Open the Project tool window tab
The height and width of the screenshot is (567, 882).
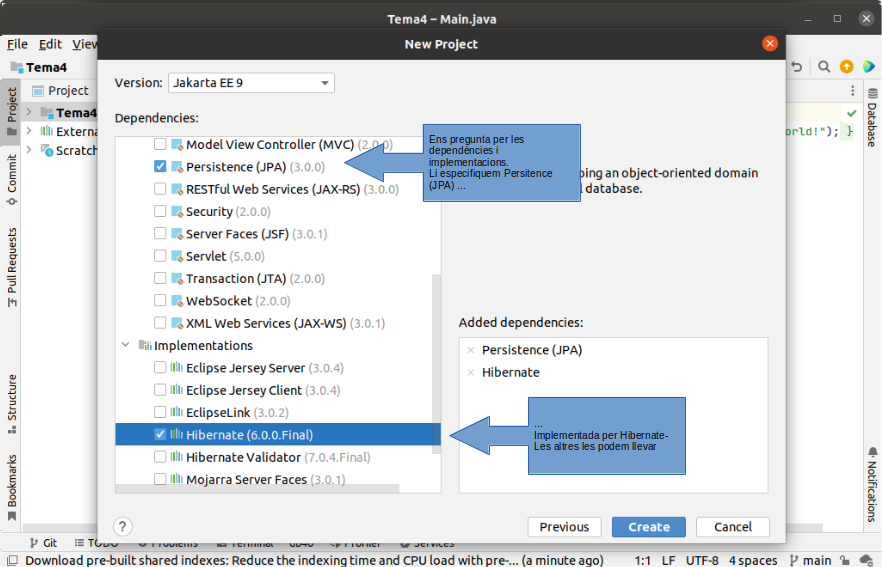11,110
